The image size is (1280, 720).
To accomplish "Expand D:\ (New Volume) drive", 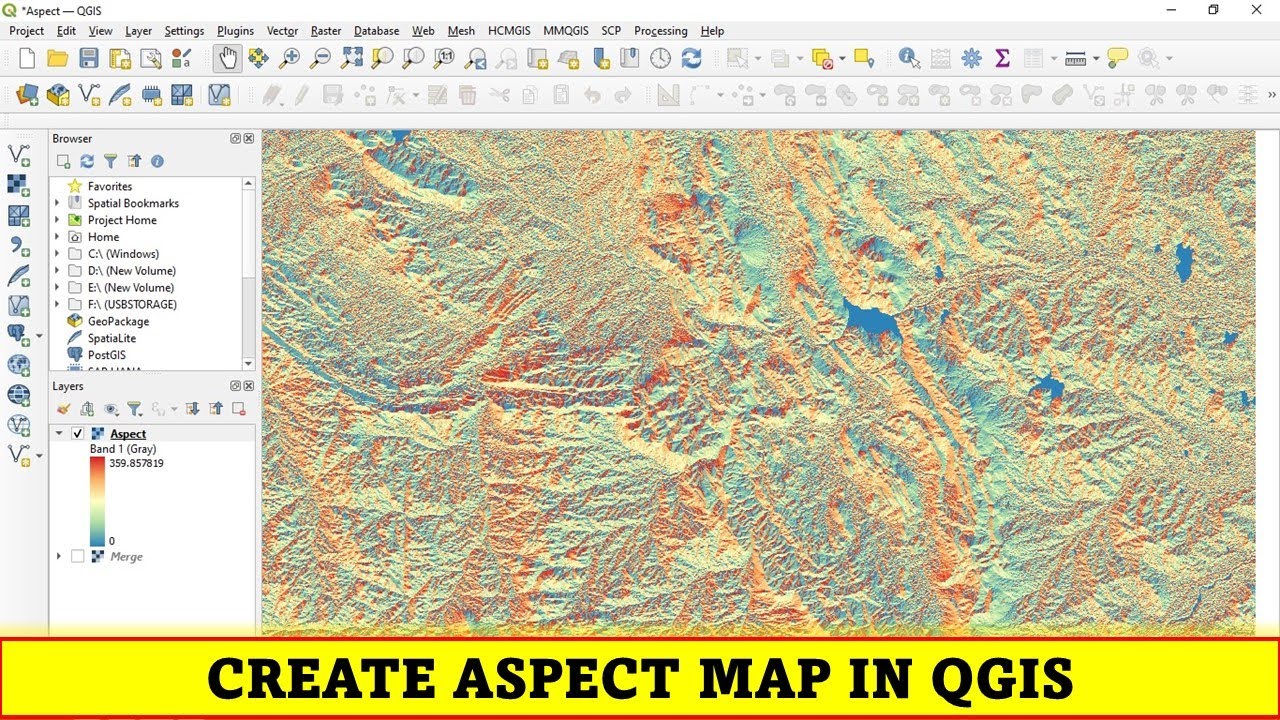I will pyautogui.click(x=57, y=271).
